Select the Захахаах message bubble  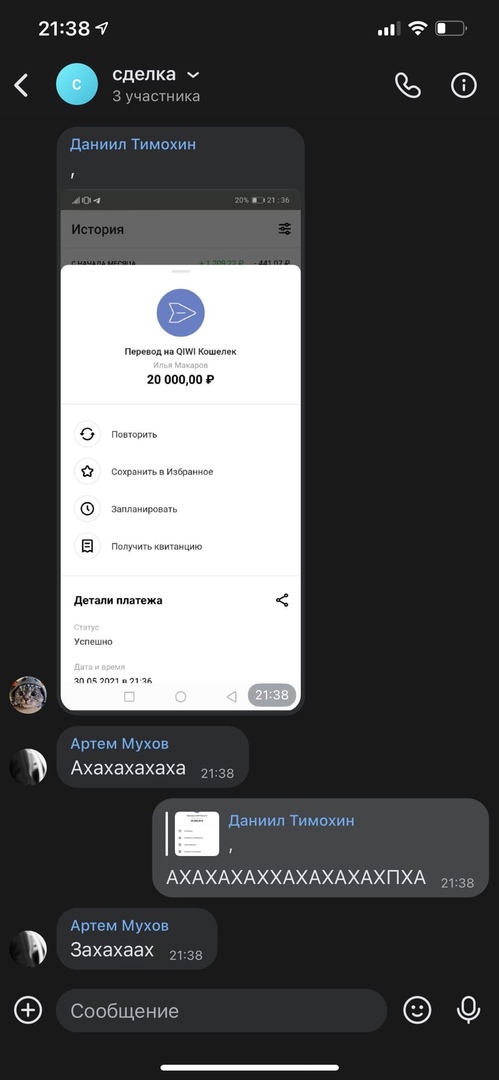click(x=136, y=939)
